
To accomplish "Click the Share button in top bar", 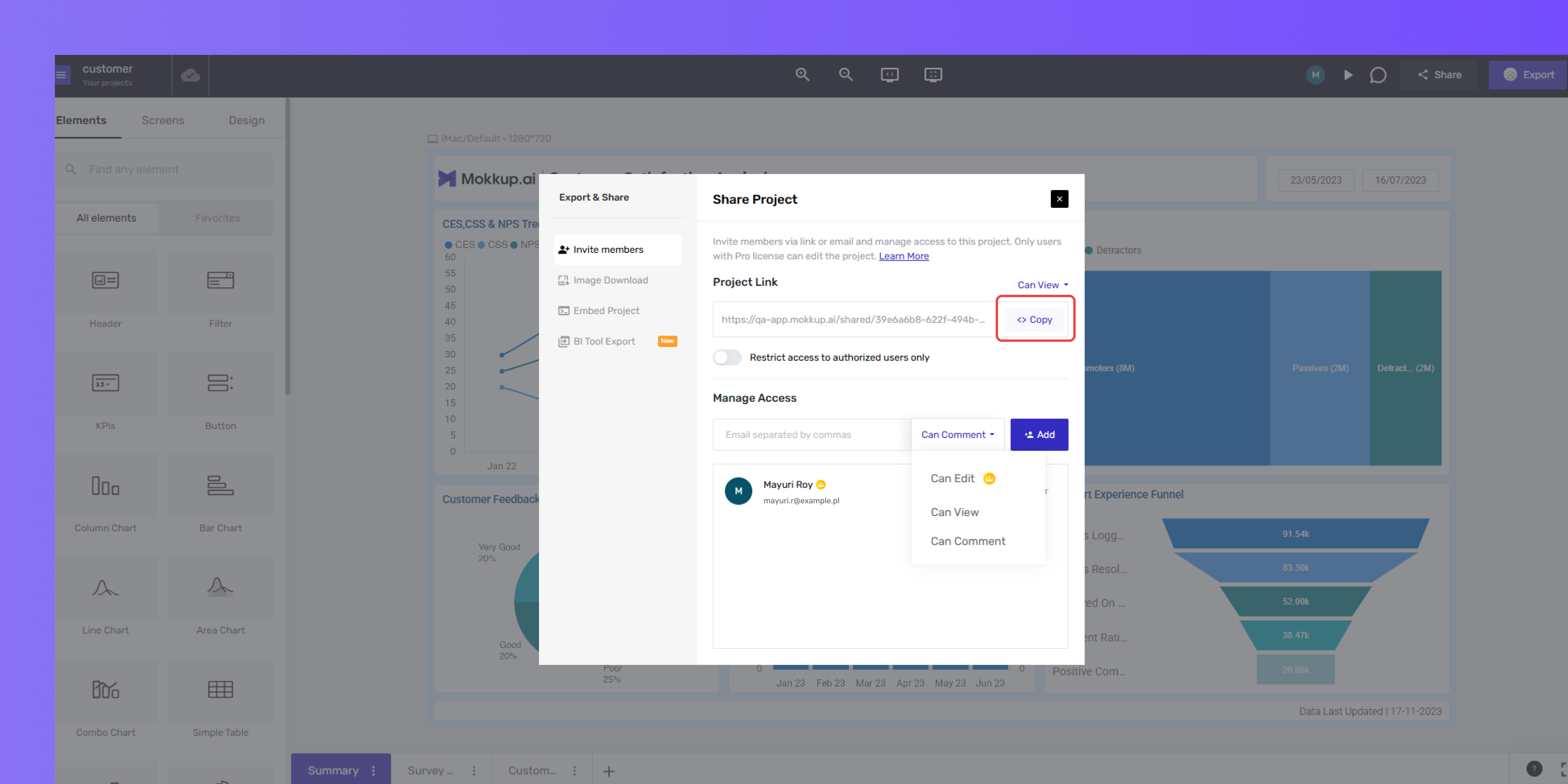I will 1439,75.
